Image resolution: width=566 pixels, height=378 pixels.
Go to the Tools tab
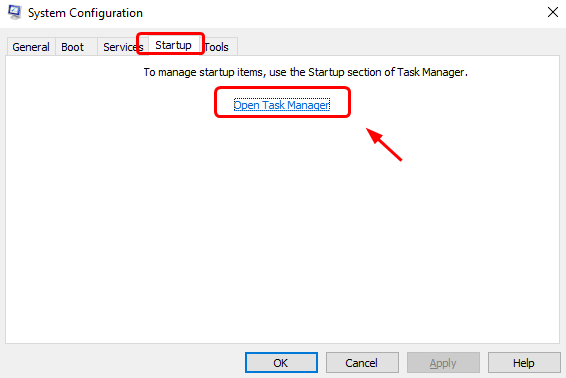(x=219, y=47)
